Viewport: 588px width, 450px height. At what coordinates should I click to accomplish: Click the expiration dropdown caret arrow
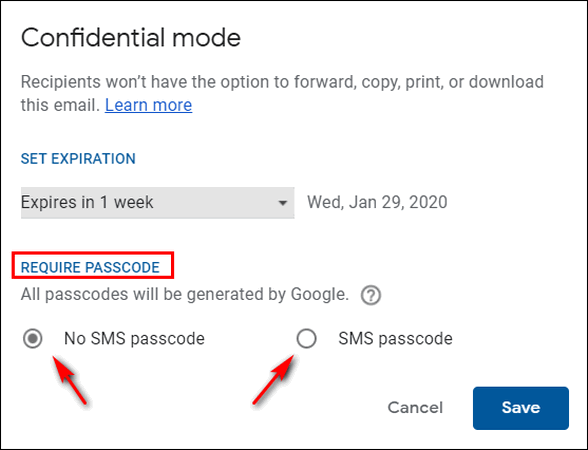(x=282, y=203)
